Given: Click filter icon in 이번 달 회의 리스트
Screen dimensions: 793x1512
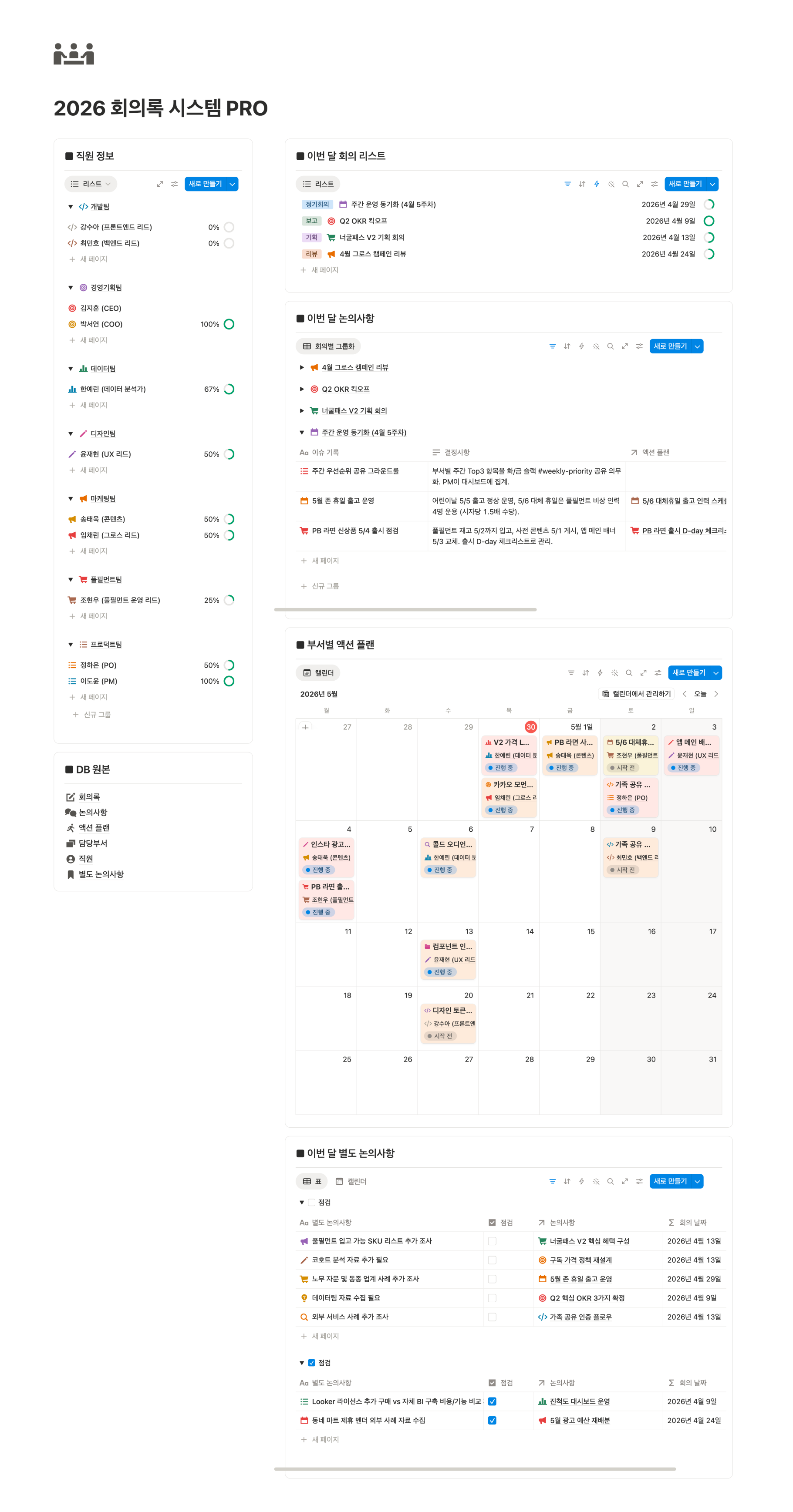Looking at the screenshot, I should [567, 184].
